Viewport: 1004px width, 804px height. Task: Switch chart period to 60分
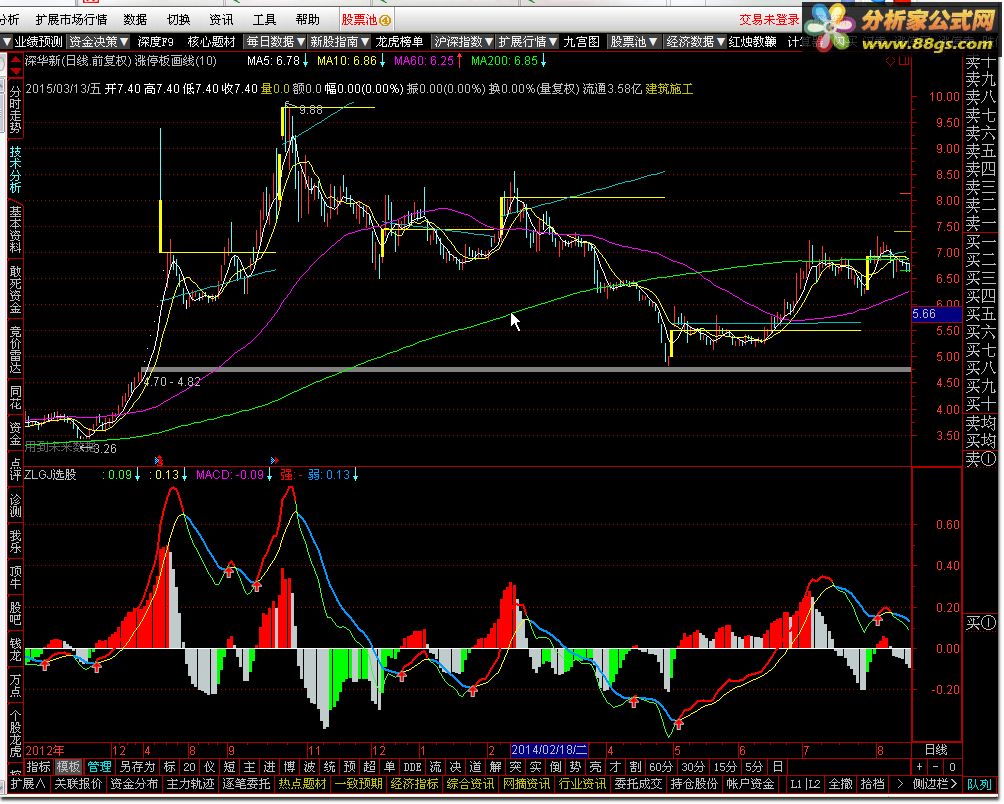661,767
